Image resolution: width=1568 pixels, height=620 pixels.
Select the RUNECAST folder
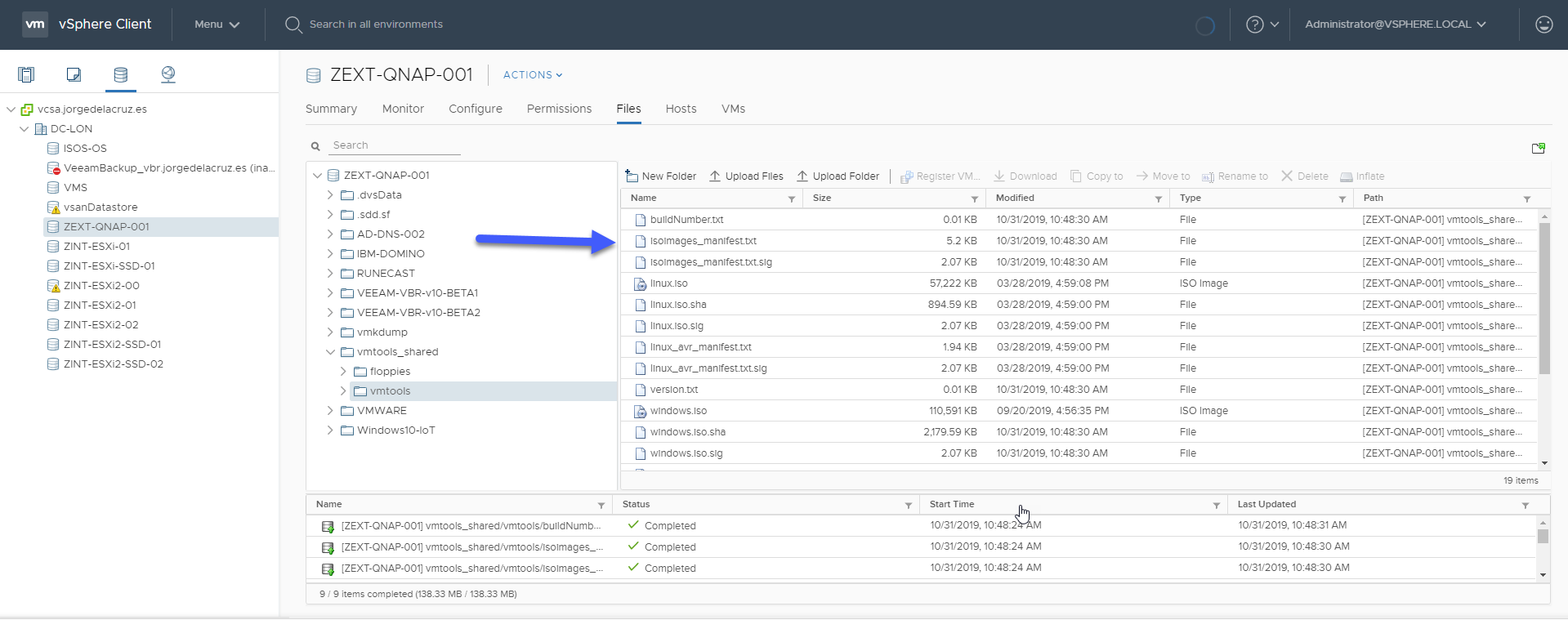pyautogui.click(x=386, y=274)
